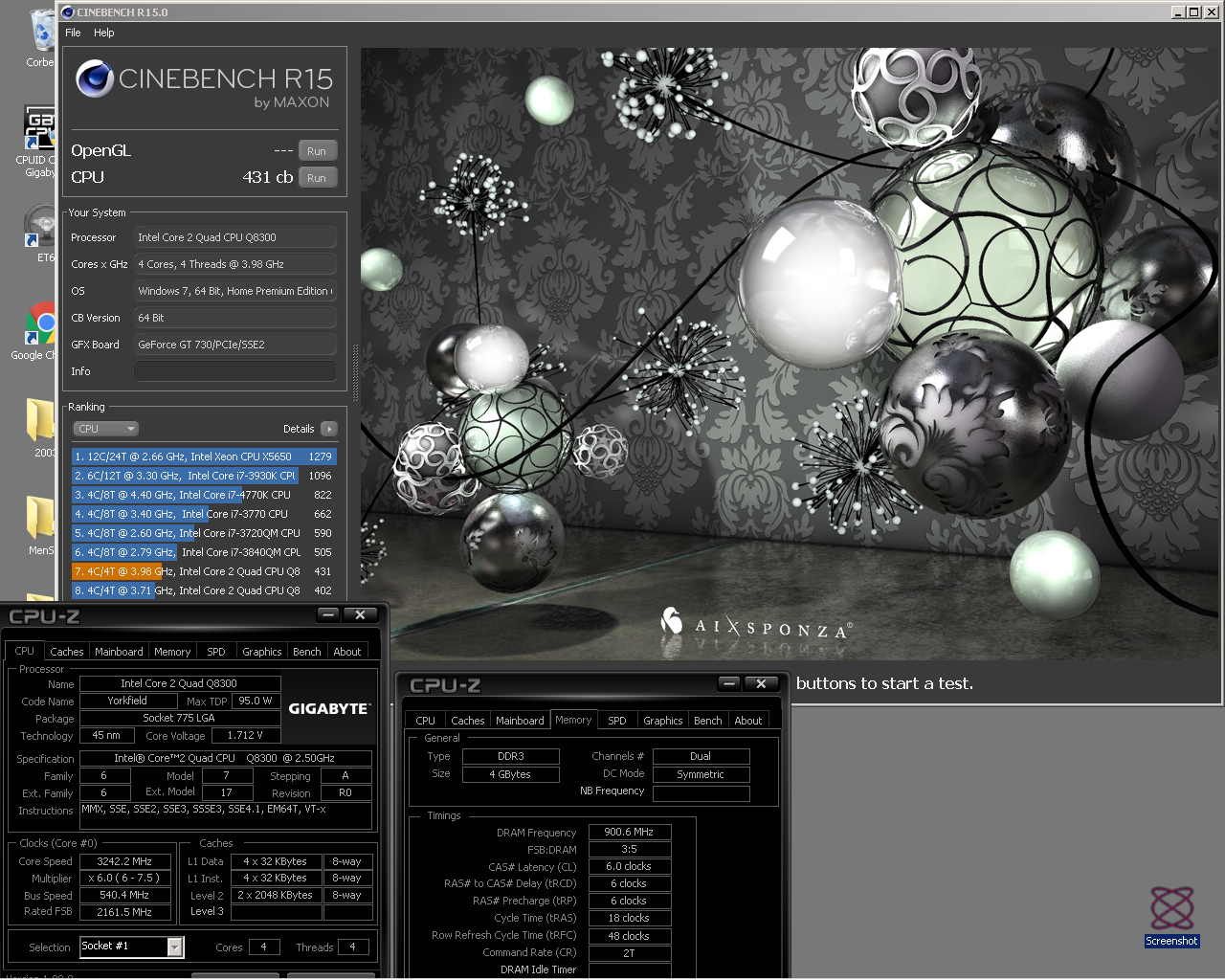The width and height of the screenshot is (1225, 980).
Task: Select ranking row Core i7-3930K
Action: coord(204,476)
